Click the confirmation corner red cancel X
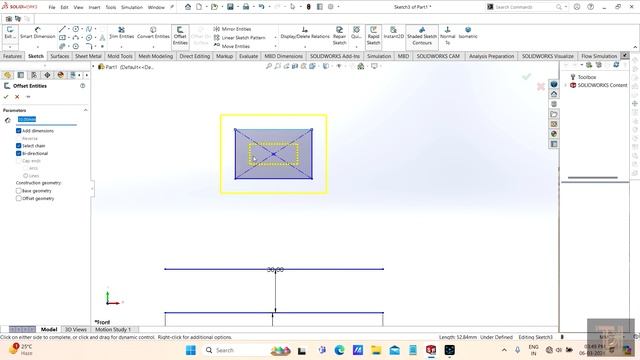The image size is (640, 360). 541,86
